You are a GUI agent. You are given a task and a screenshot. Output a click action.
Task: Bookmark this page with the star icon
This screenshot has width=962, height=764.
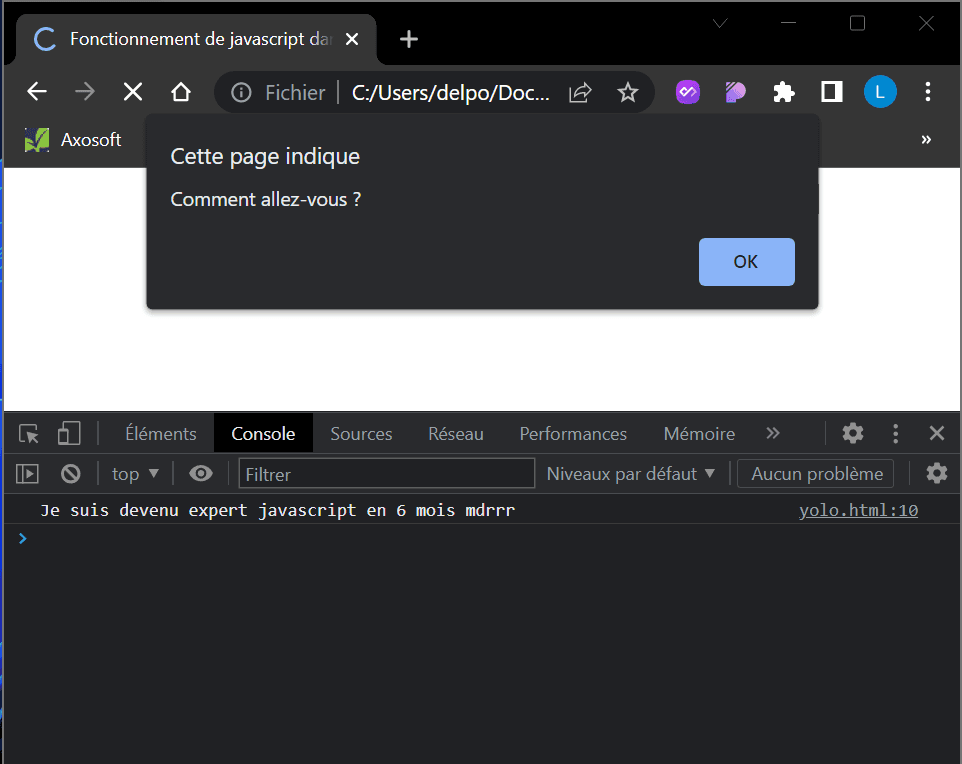click(627, 92)
